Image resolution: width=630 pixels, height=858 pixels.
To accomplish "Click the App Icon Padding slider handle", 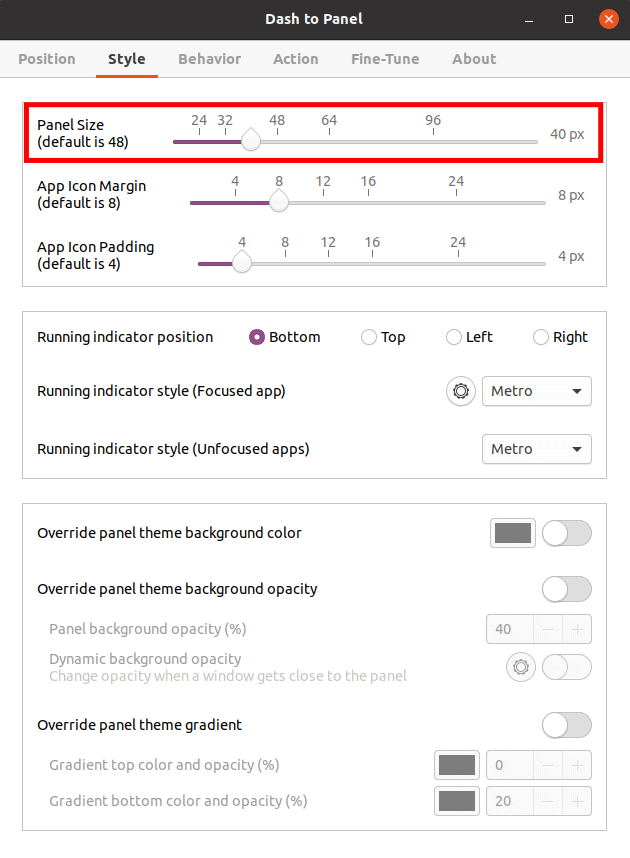I will [x=241, y=263].
